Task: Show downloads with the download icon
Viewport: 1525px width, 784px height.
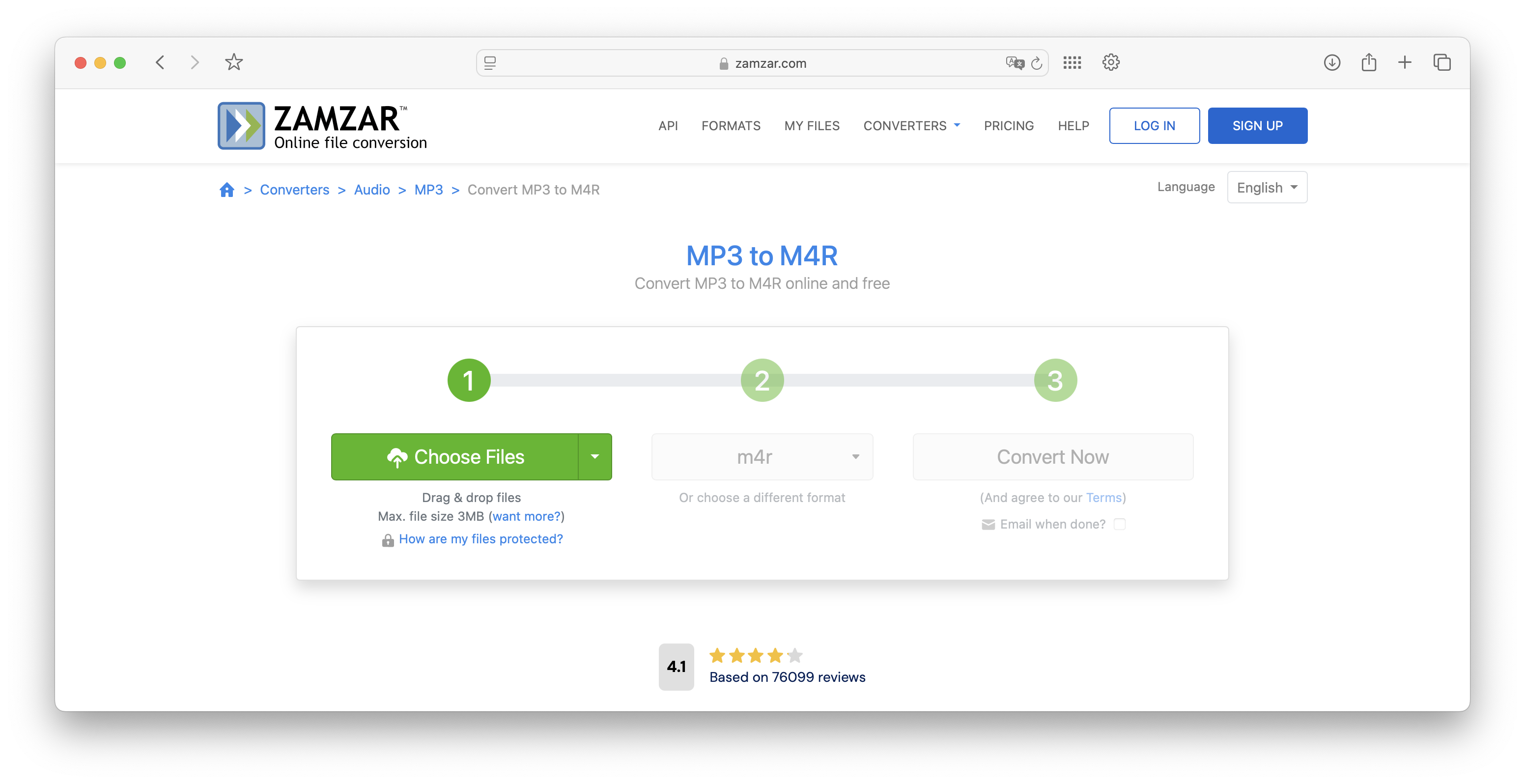Action: [1332, 62]
